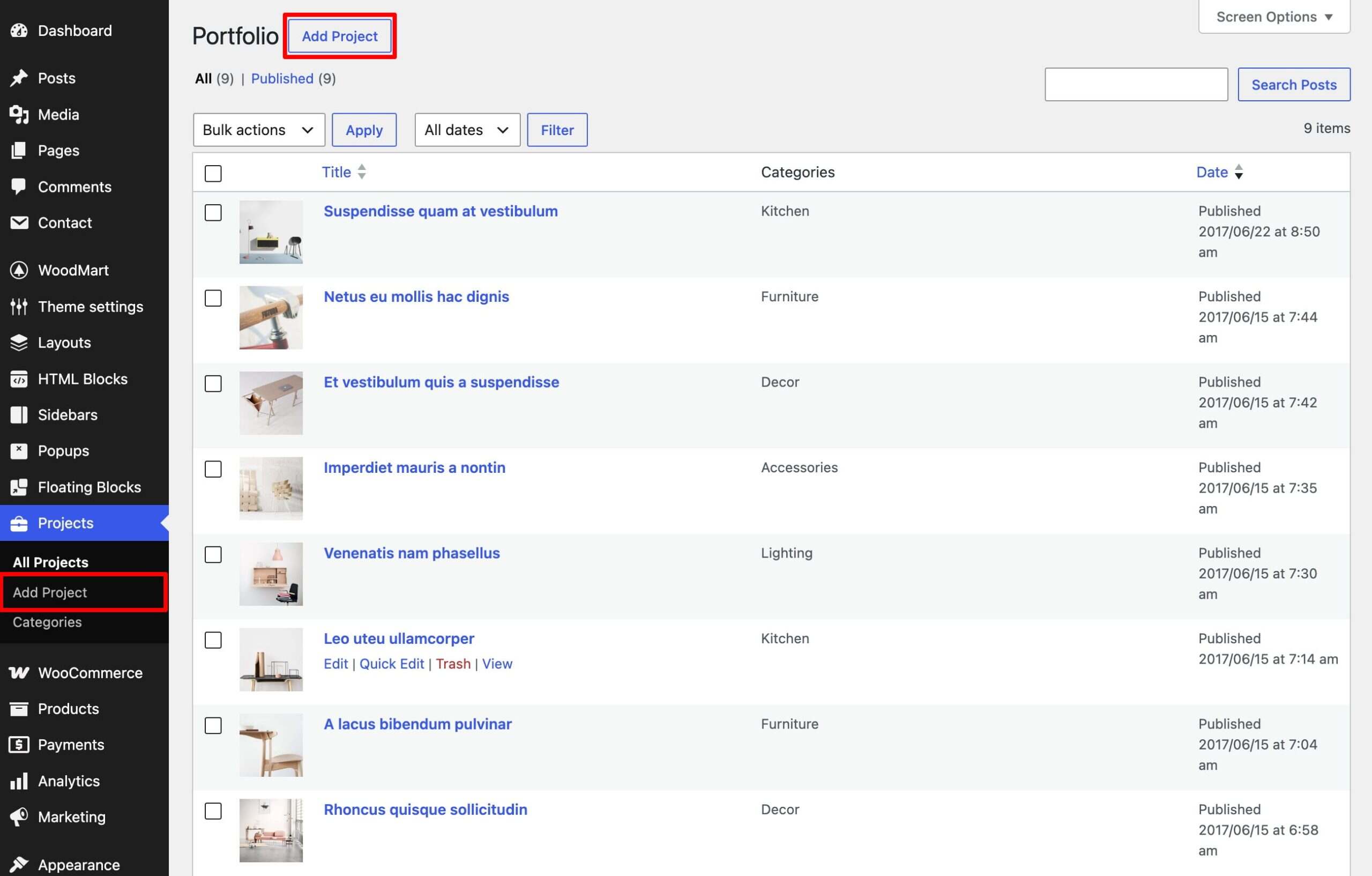This screenshot has height=876, width=1372.
Task: Click the Dashboard gauge icon
Action: tap(19, 31)
